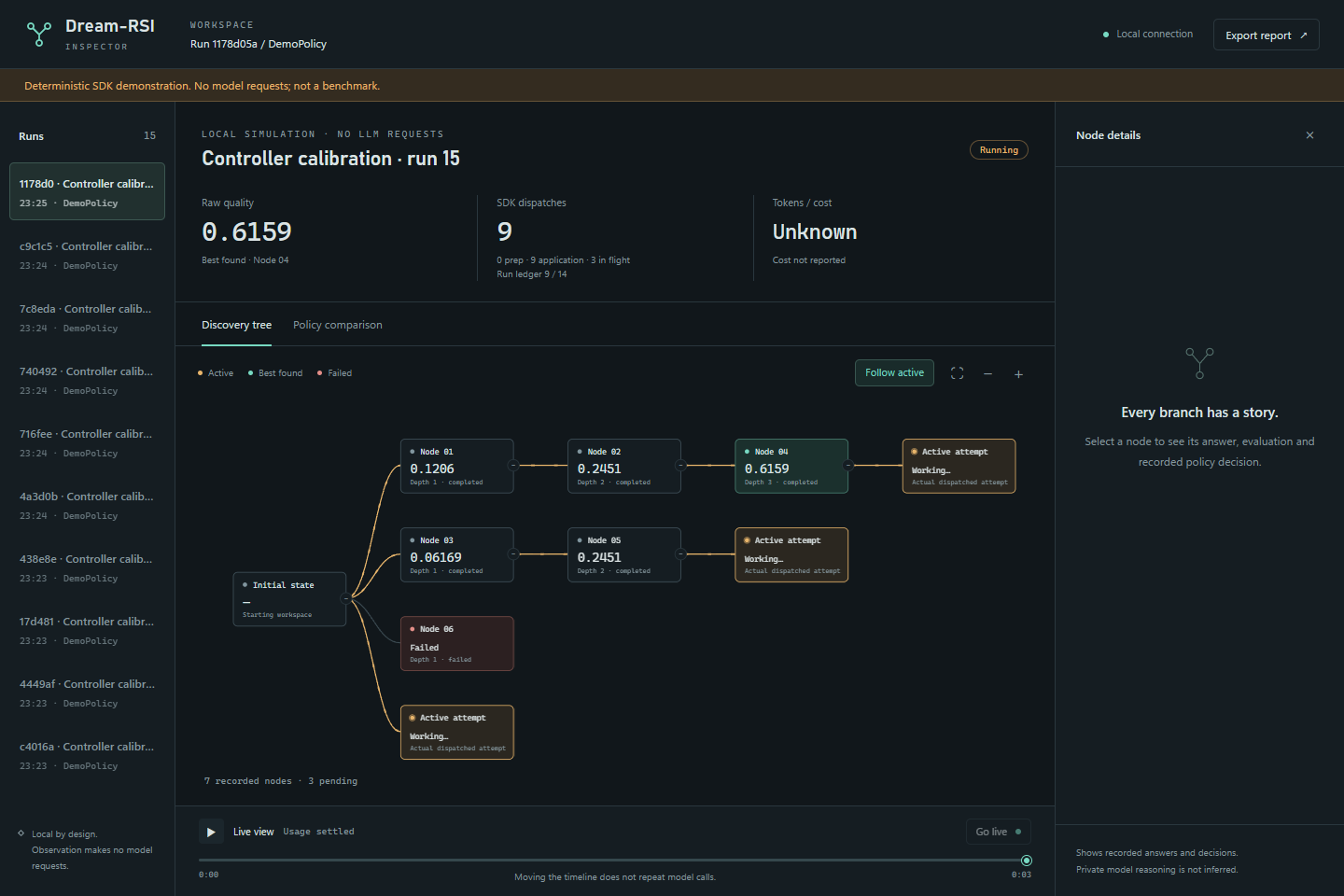Collapse the Node 03 branch handle
The height and width of the screenshot is (896, 1344).
tap(513, 553)
